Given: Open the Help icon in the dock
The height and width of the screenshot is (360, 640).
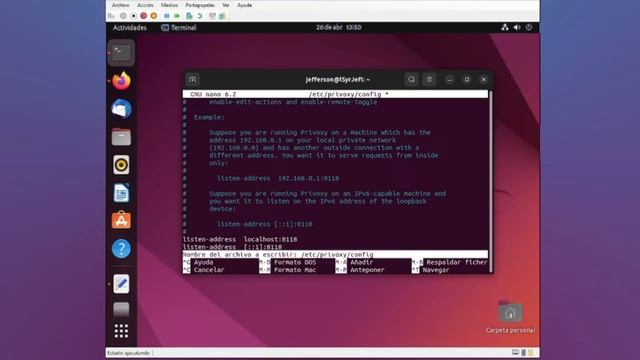Looking at the screenshot, I should pyautogui.click(x=121, y=248).
